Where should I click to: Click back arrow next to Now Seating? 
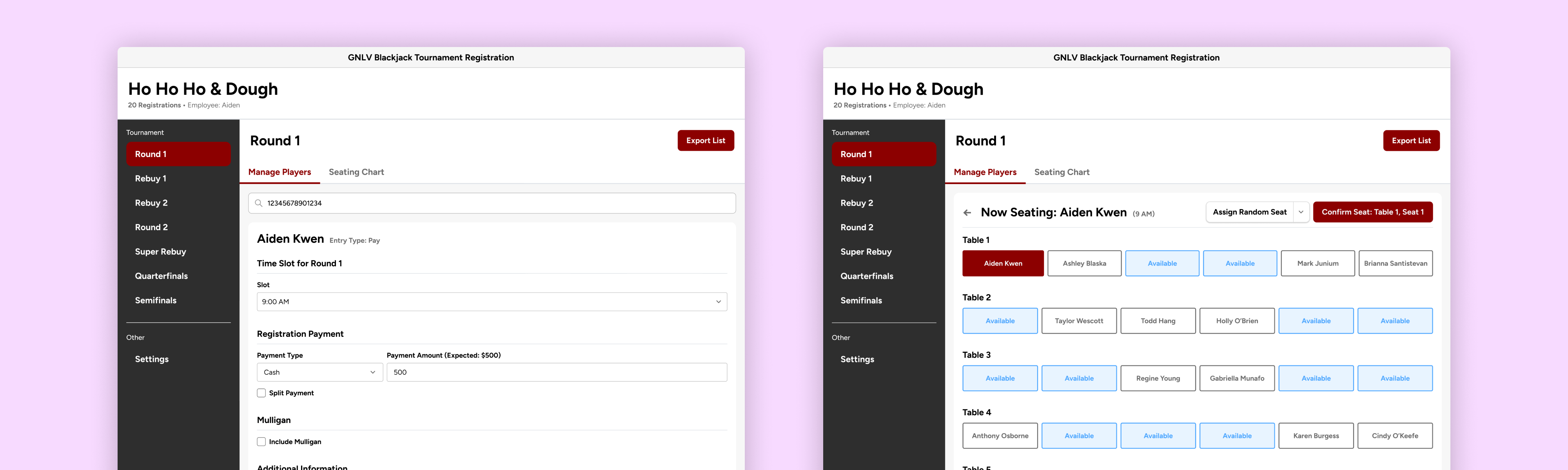pyautogui.click(x=967, y=213)
